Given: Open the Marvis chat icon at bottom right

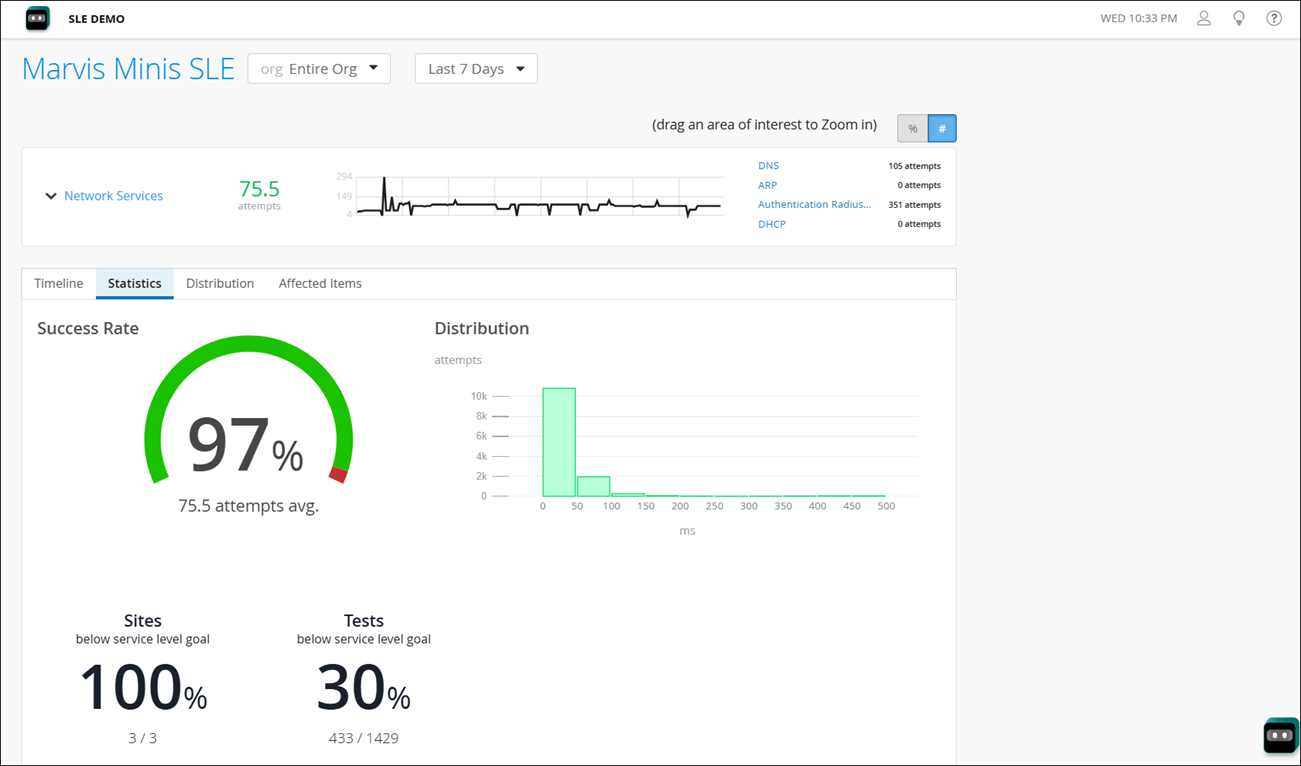Looking at the screenshot, I should point(1280,735).
